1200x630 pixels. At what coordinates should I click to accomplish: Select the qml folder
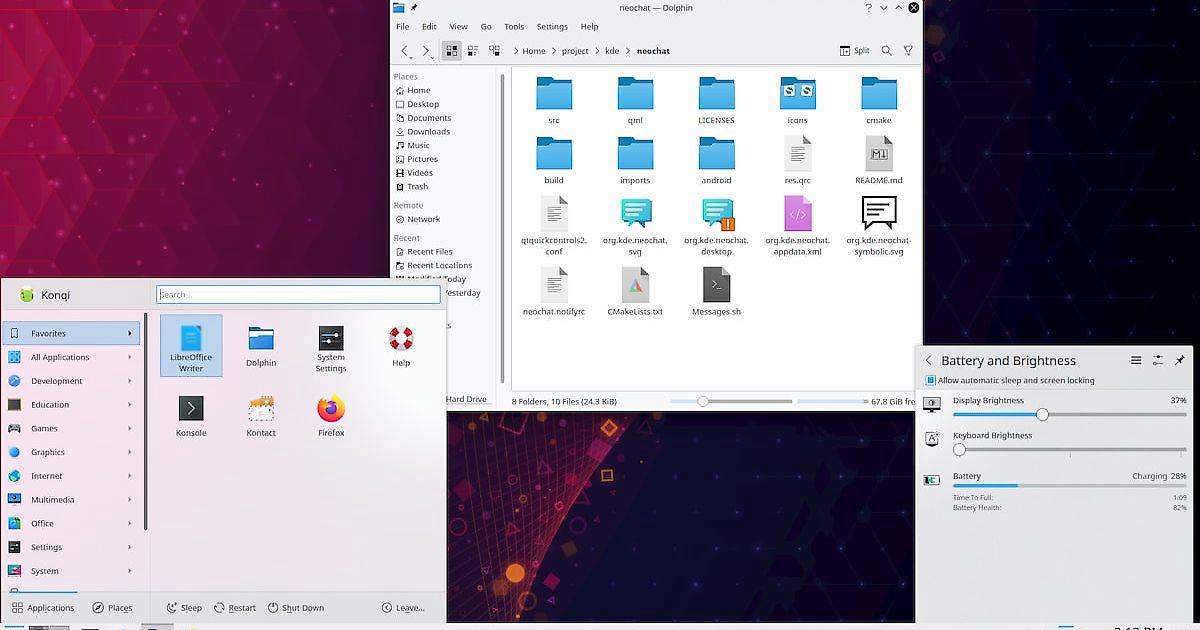coord(635,101)
